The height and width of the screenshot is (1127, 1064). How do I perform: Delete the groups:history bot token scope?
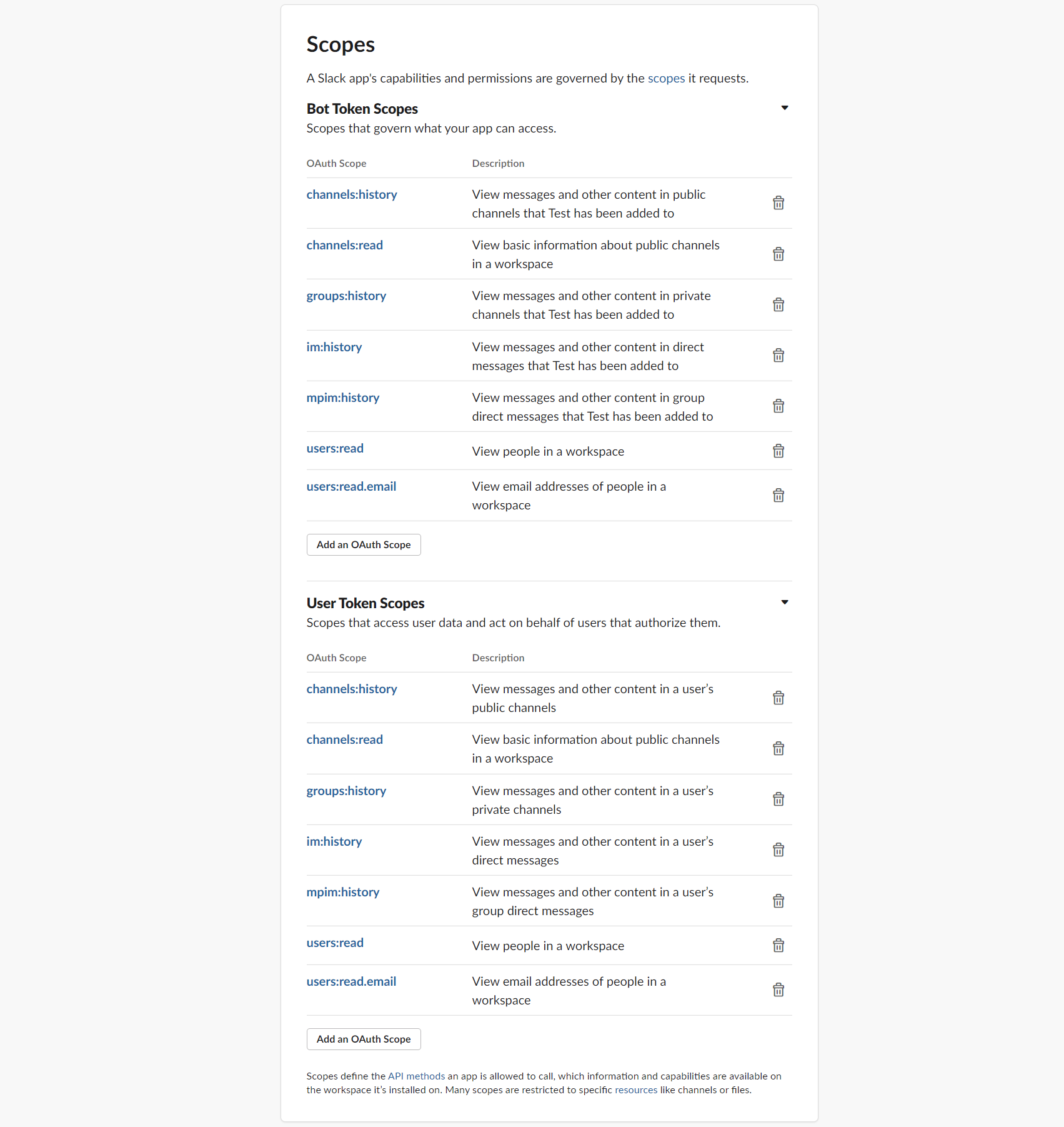coord(778,304)
